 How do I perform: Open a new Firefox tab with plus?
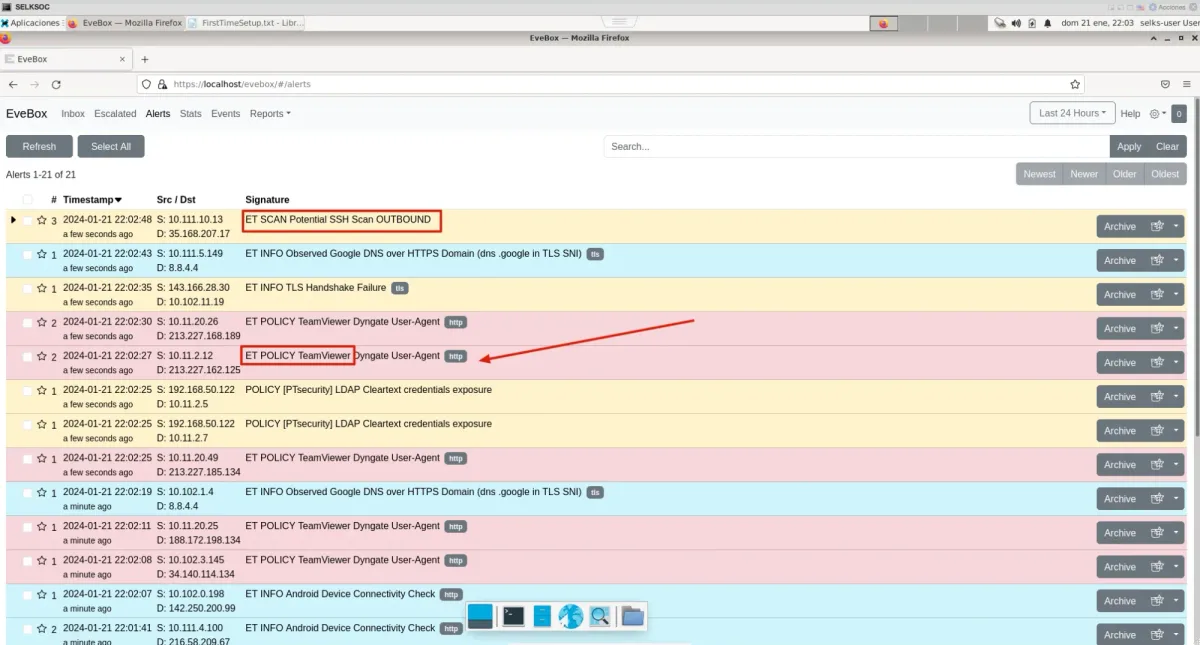[x=144, y=59]
